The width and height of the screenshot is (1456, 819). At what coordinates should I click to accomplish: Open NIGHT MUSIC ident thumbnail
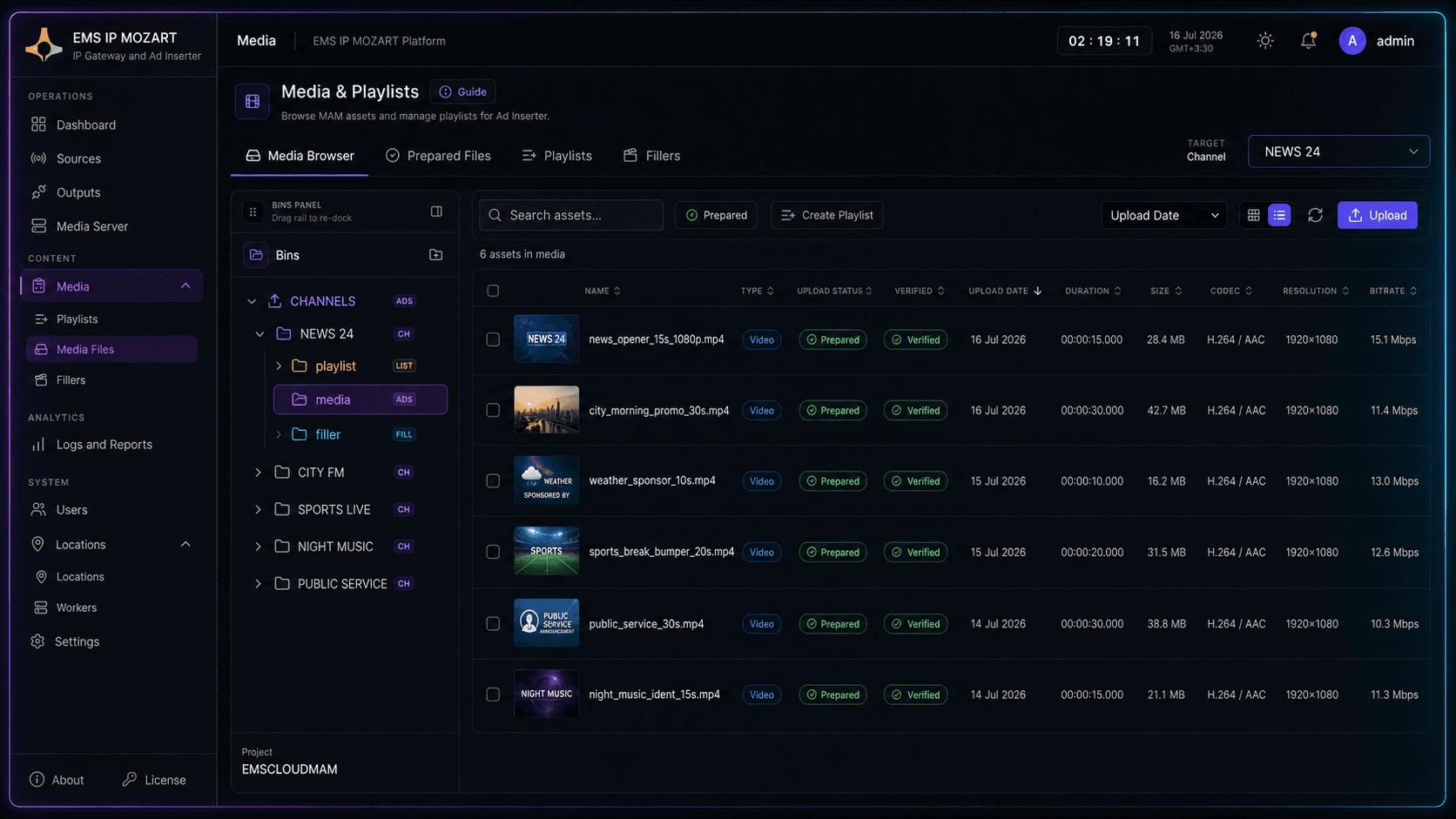click(546, 695)
